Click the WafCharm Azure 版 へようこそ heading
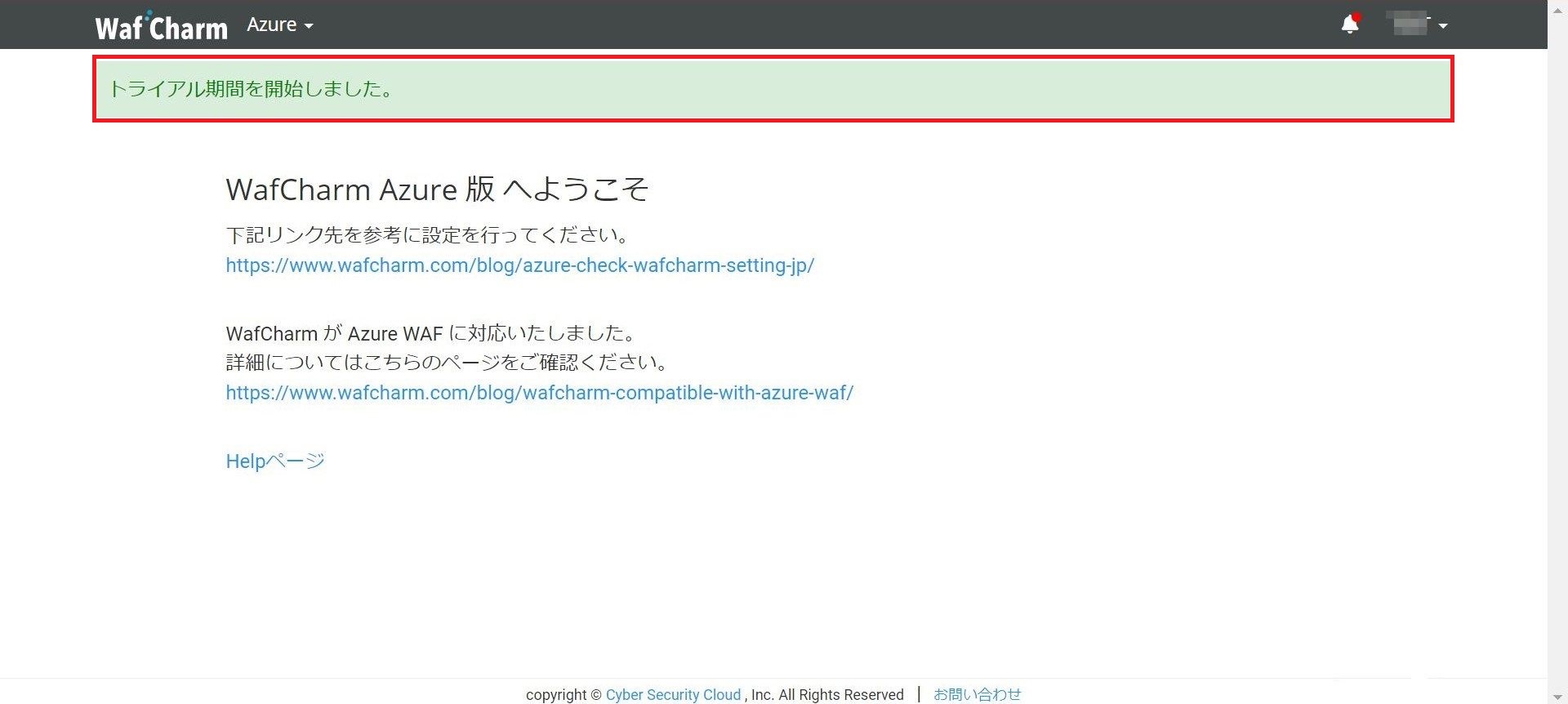1568x704 pixels. click(x=437, y=189)
